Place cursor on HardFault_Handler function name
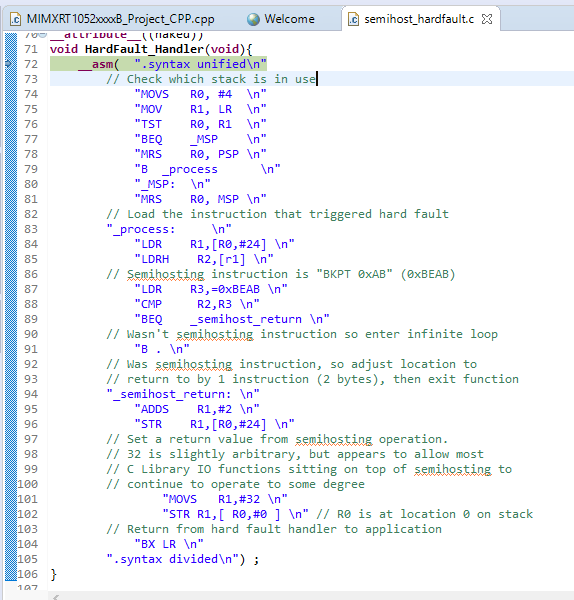Viewport: 574px width, 600px height. point(144,49)
